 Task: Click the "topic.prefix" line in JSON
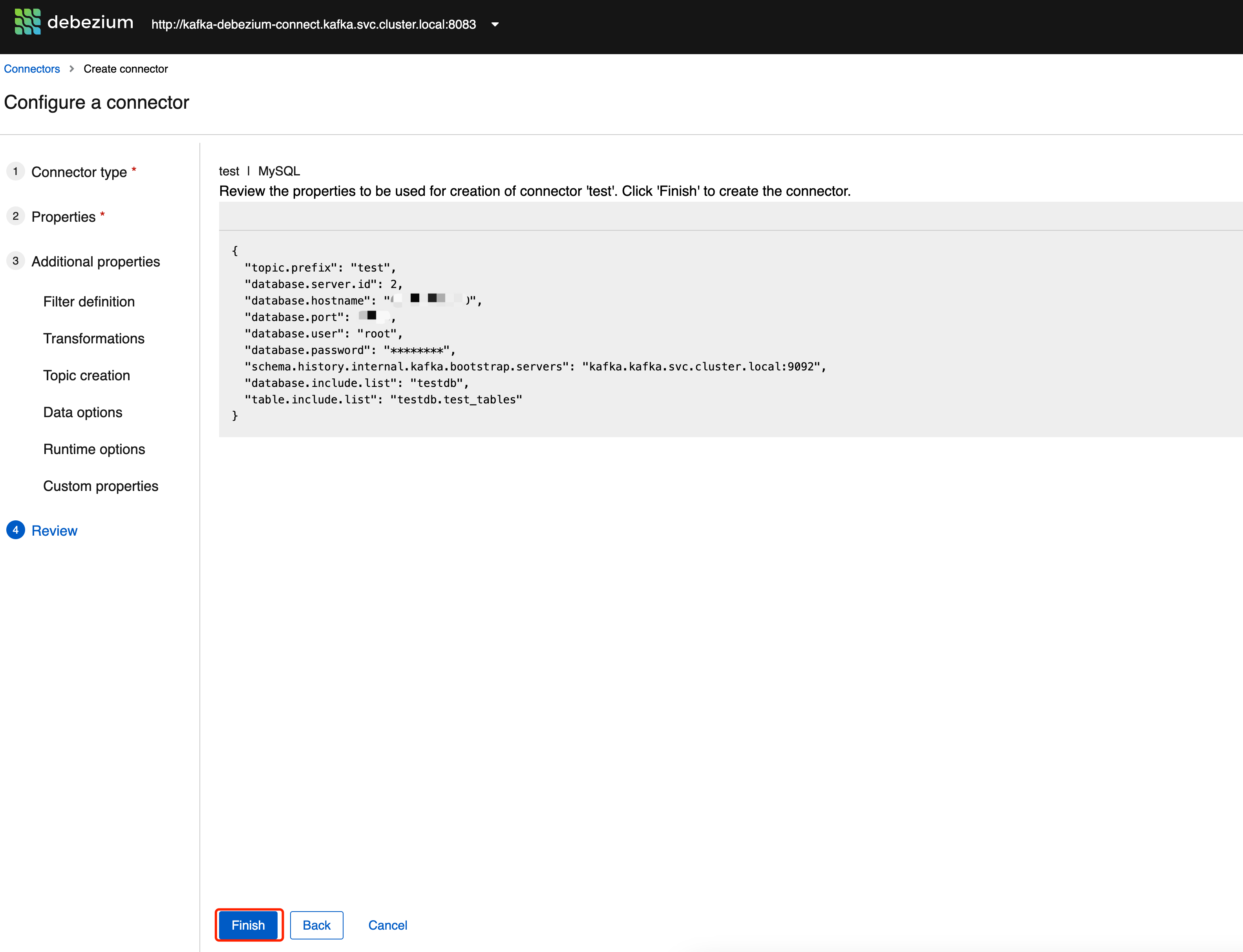(x=320, y=268)
